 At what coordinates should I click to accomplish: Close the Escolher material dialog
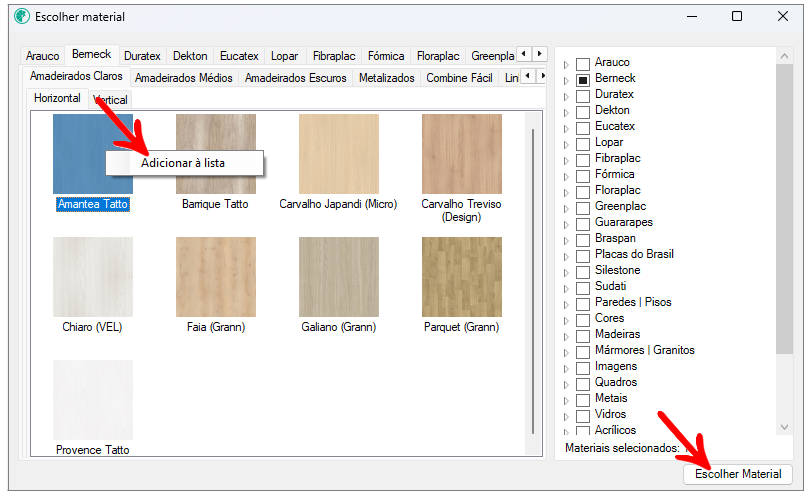point(783,17)
